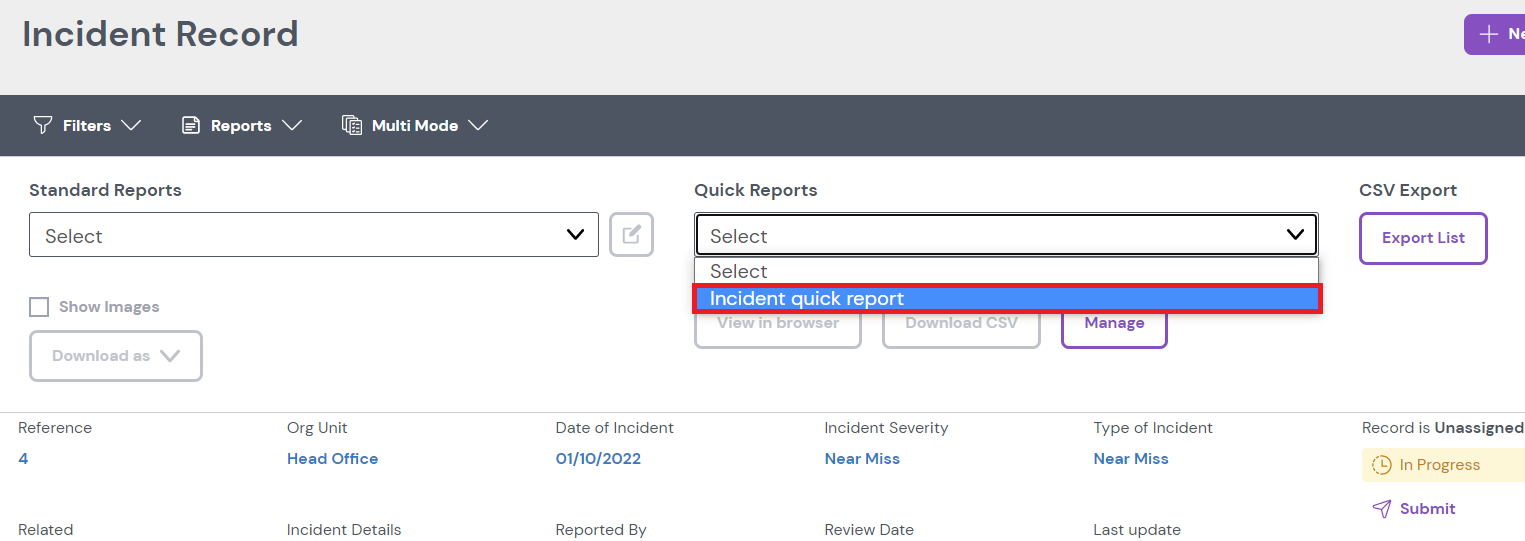The height and width of the screenshot is (541, 1525).
Task: Open the Multi Mode menu
Action: coord(415,125)
